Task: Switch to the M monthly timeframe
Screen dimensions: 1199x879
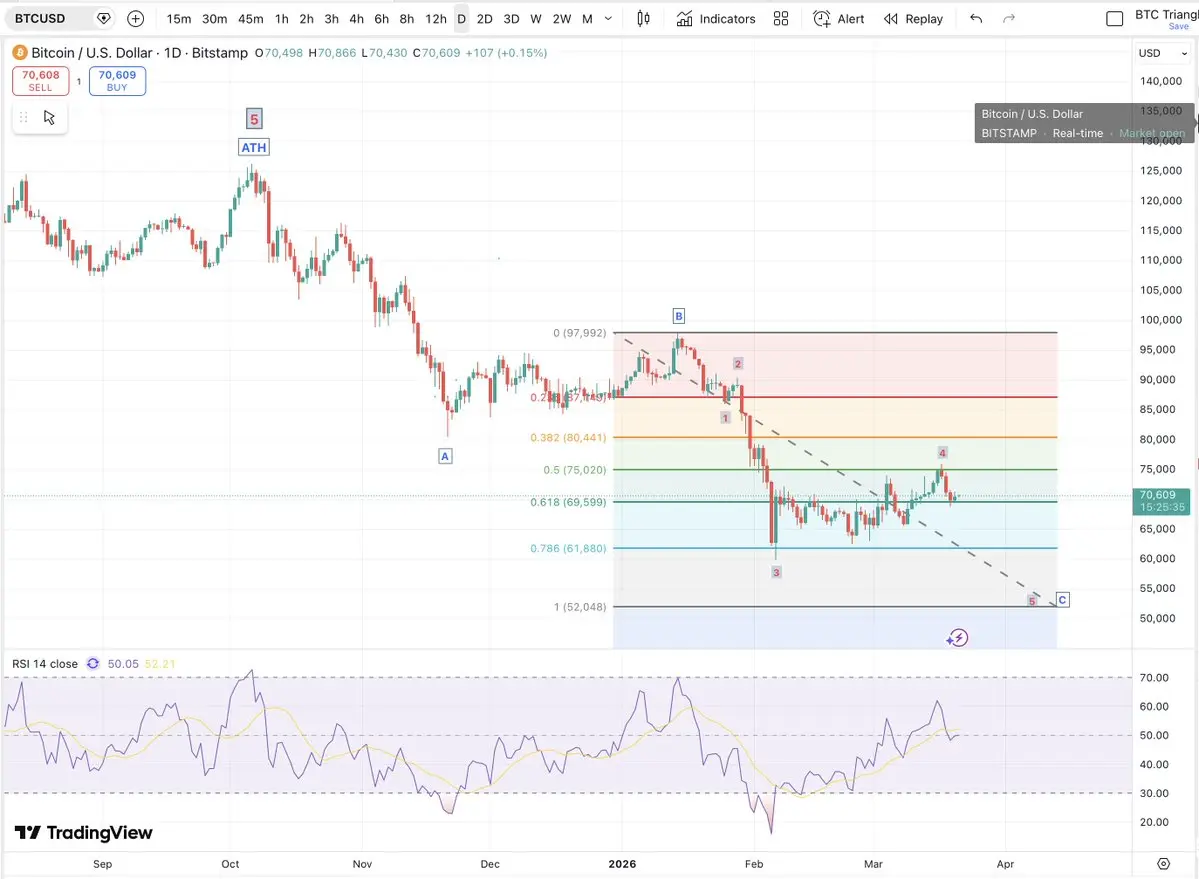Action: pyautogui.click(x=587, y=18)
